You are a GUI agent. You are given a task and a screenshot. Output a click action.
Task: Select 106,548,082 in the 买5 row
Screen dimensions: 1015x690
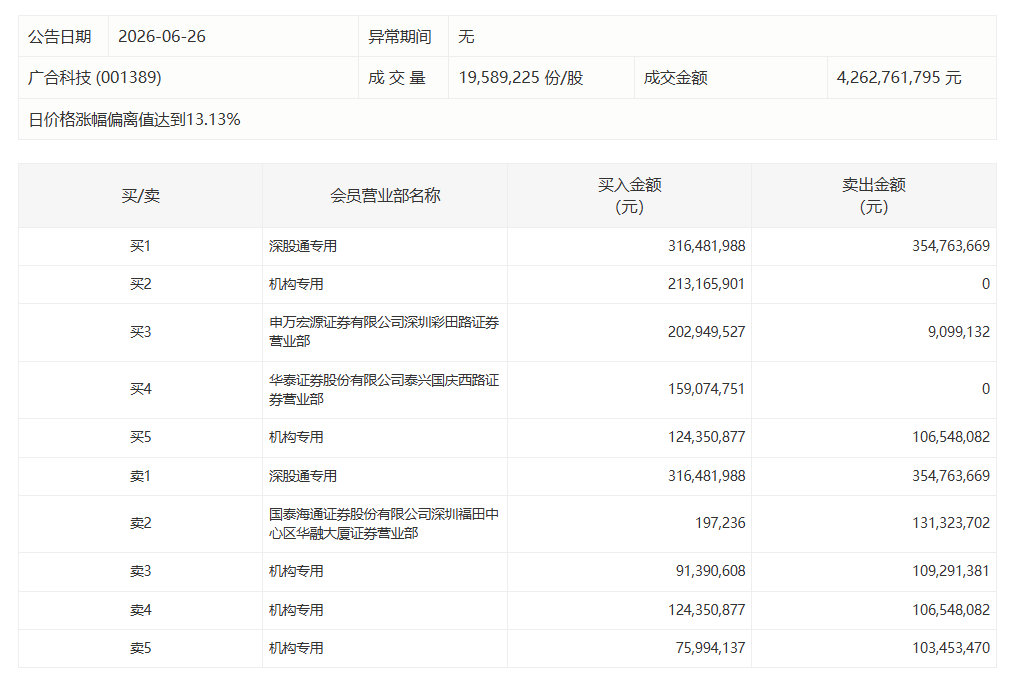pyautogui.click(x=951, y=438)
